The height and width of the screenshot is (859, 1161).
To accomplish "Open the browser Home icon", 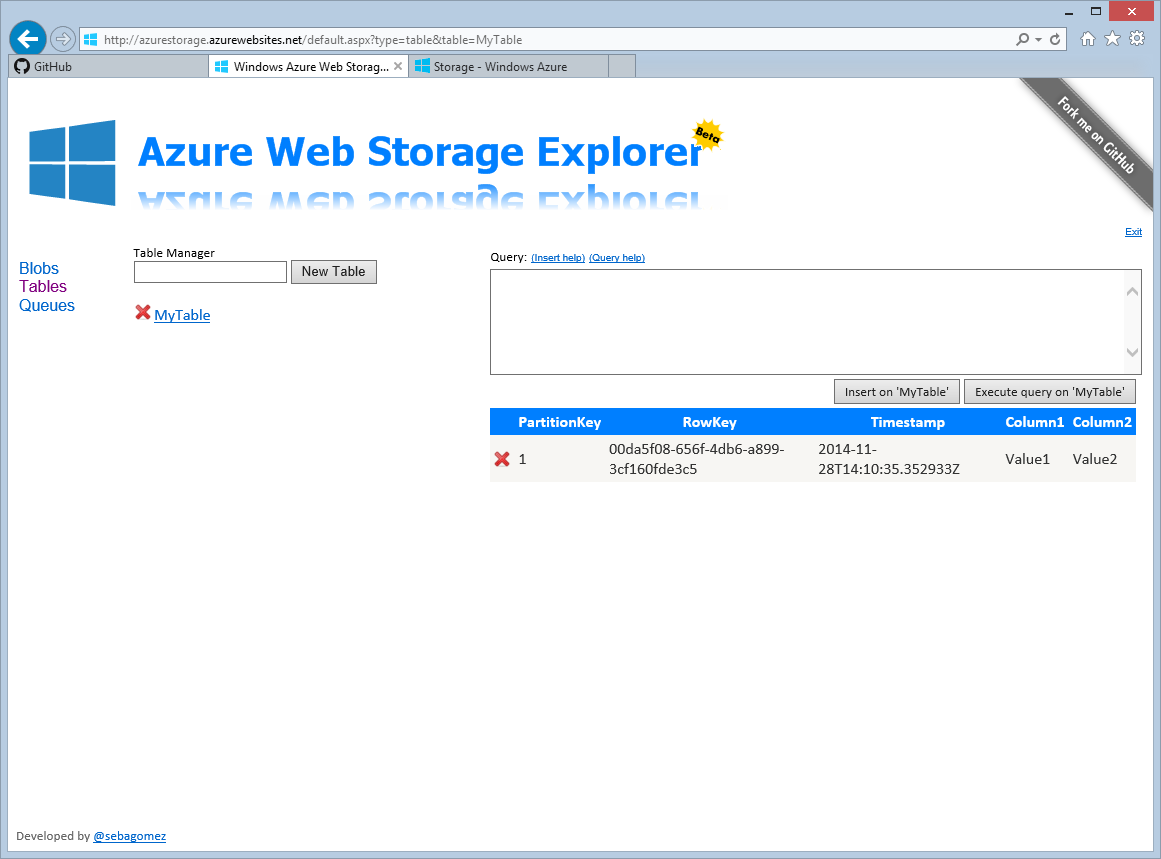I will click(x=1088, y=39).
